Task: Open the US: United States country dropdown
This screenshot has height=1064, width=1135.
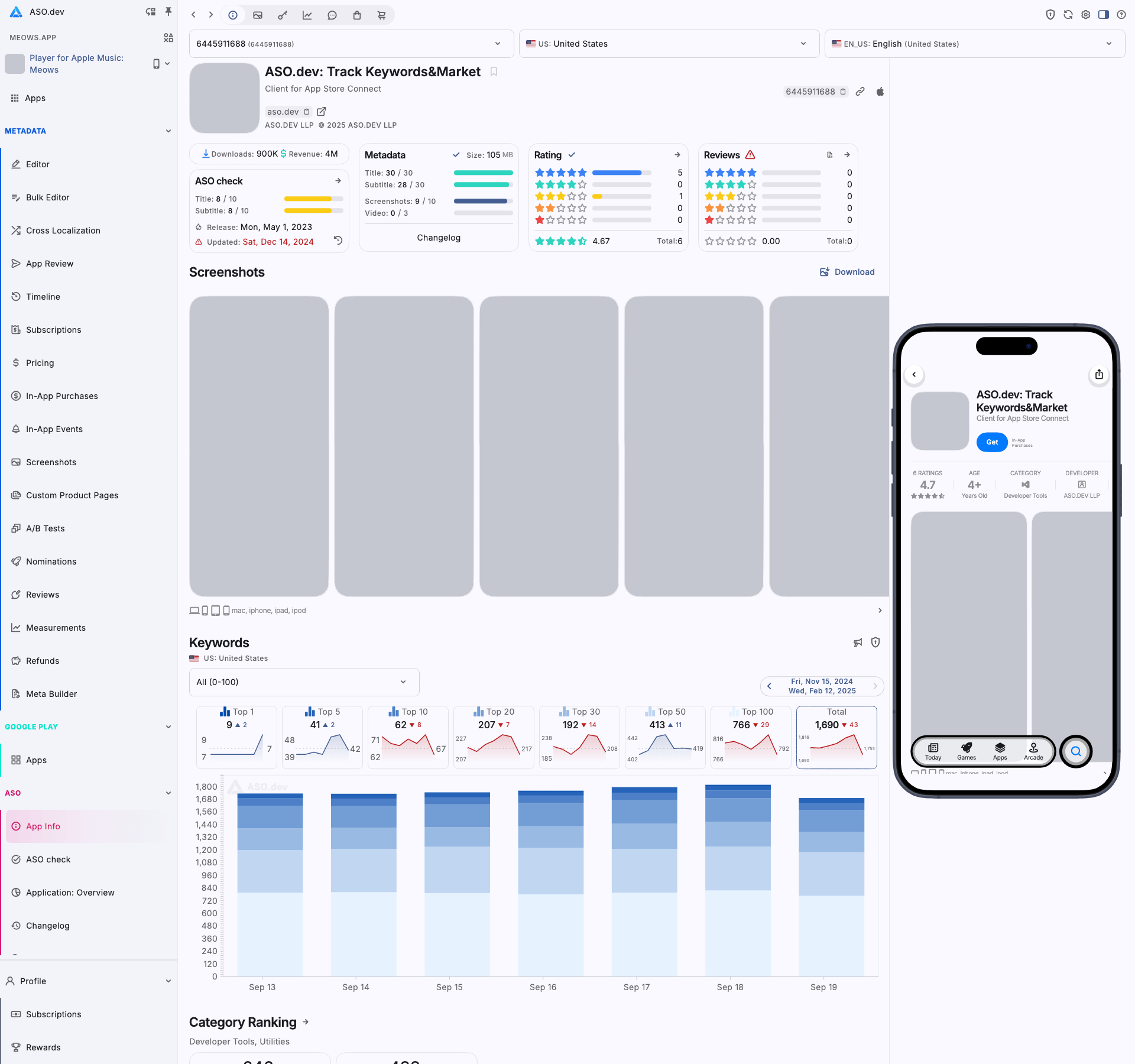Action: click(x=669, y=44)
